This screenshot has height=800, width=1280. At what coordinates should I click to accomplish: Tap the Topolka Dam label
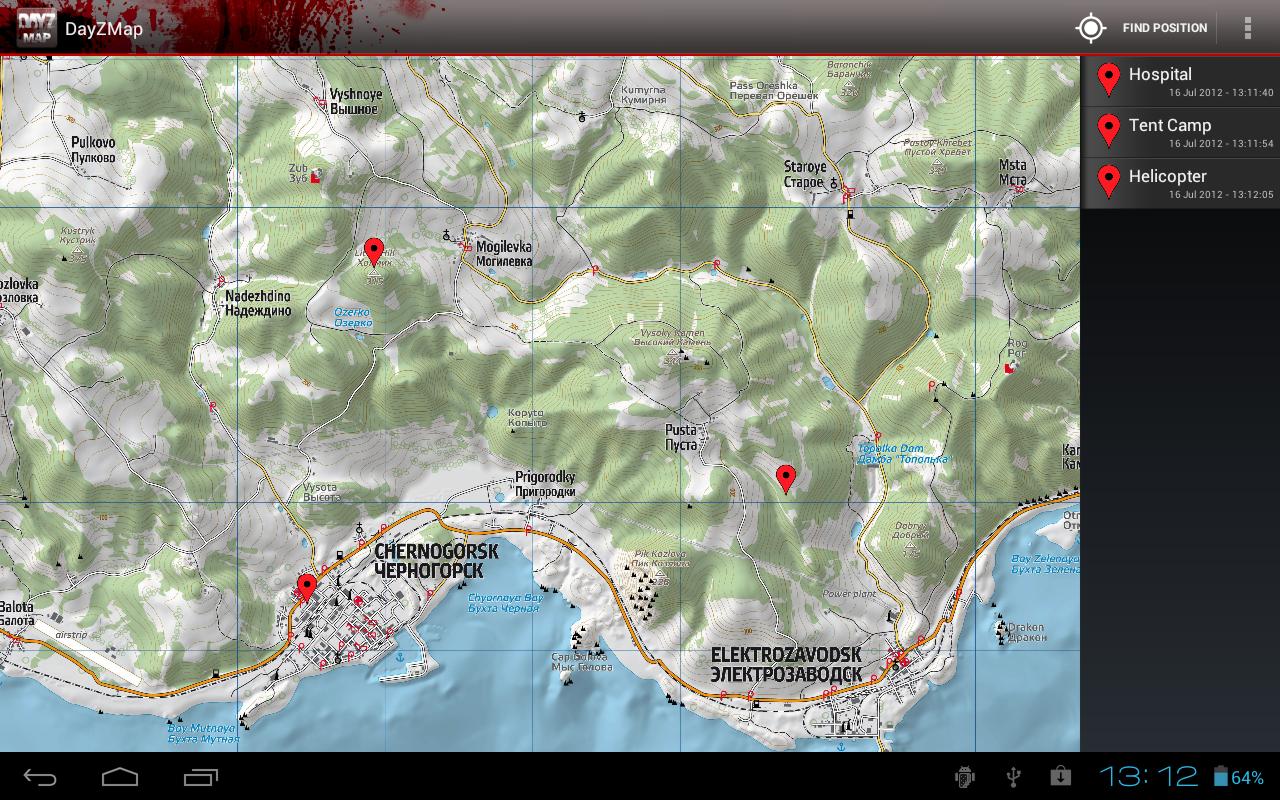coord(903,454)
